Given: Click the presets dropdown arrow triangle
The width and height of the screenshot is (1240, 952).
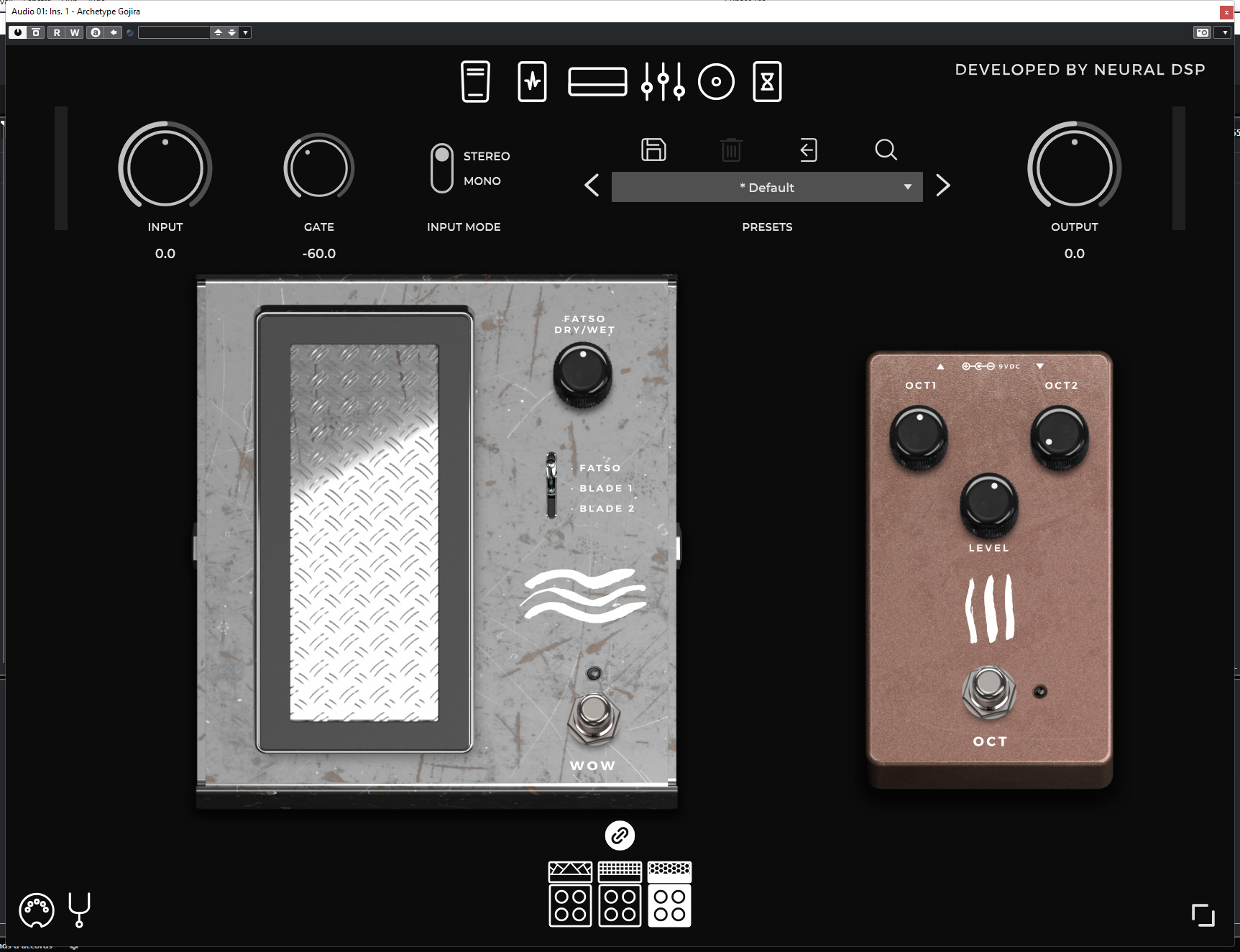Looking at the screenshot, I should coord(908,187).
